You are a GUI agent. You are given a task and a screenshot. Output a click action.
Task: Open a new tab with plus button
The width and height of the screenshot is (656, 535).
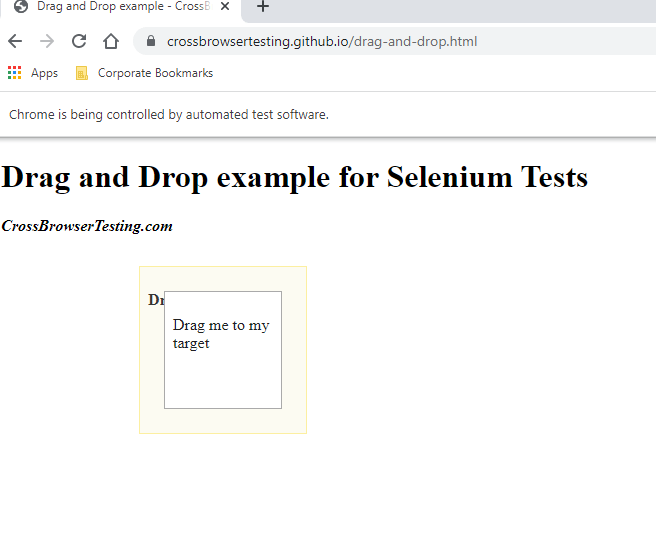tap(263, 7)
